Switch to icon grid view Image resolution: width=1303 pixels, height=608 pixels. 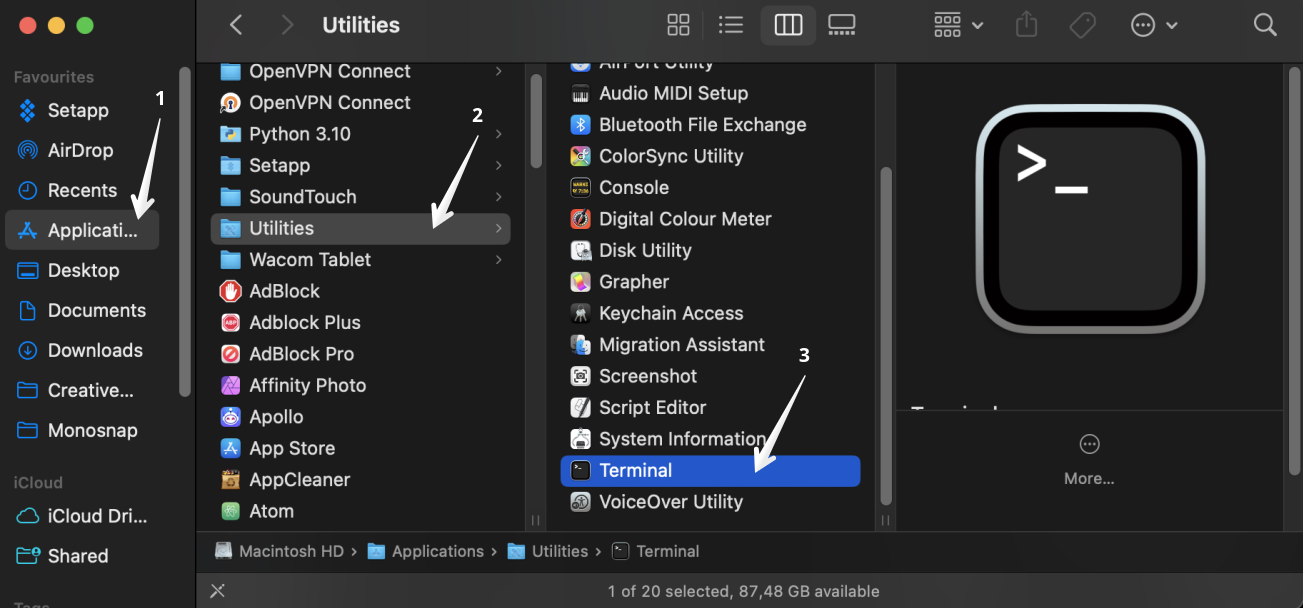678,25
